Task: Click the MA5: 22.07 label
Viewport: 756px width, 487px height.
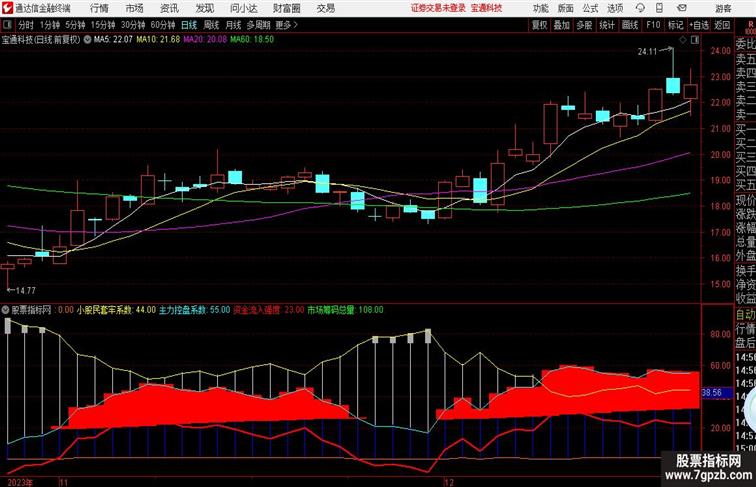Action: coord(113,40)
